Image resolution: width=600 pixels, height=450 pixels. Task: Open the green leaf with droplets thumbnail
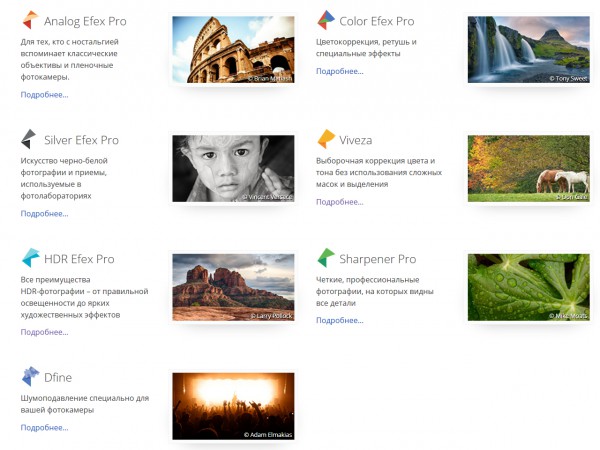click(x=528, y=287)
